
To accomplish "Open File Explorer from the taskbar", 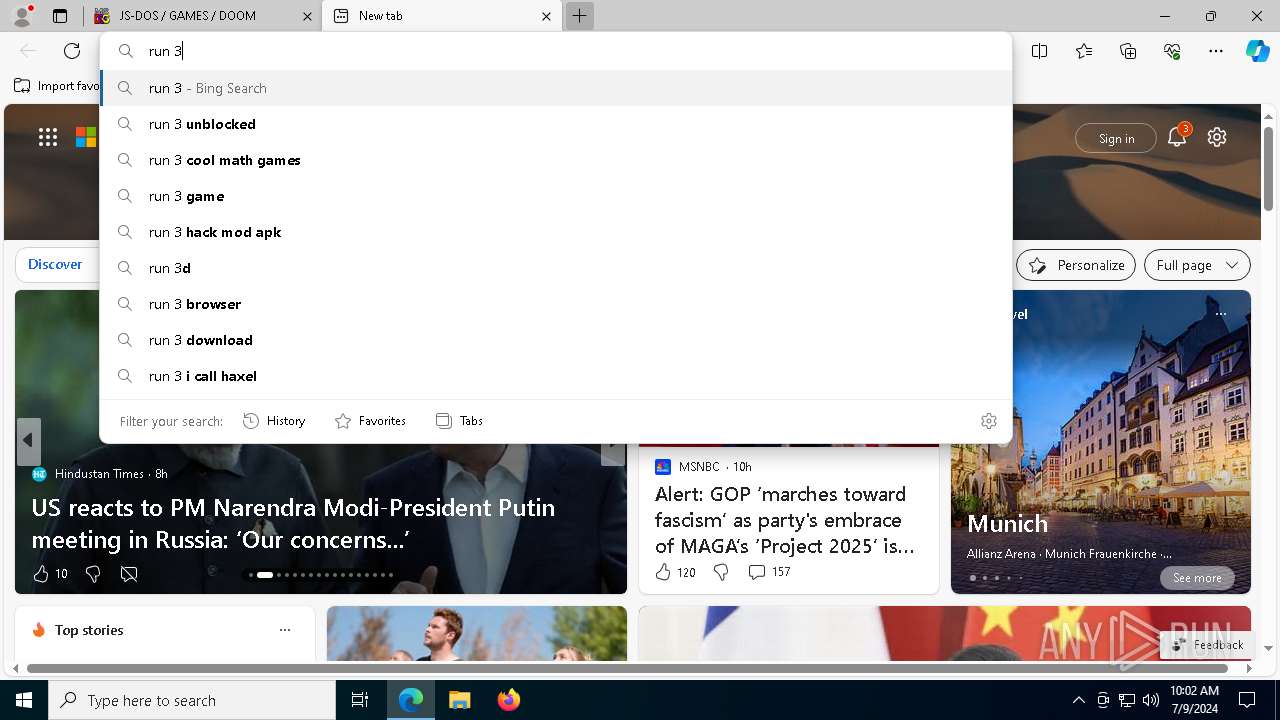I will click(x=459, y=700).
